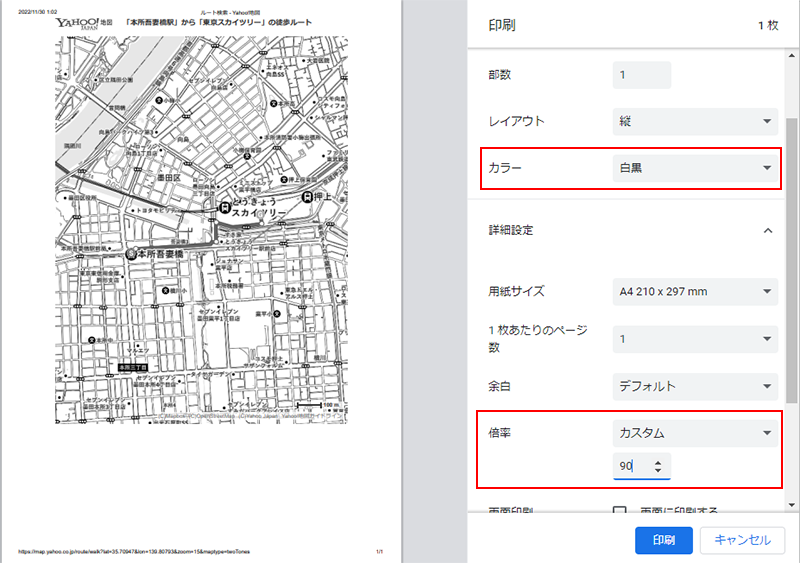Open the 倍率 dropdown showing カスタム
This screenshot has height=563, width=800.
click(x=695, y=433)
